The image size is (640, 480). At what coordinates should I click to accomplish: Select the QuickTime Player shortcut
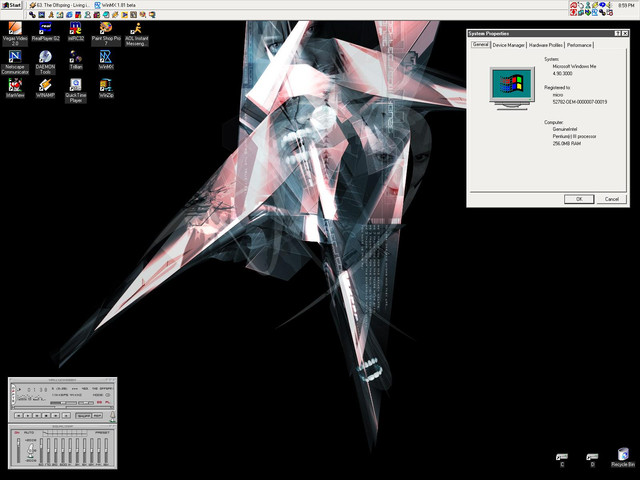click(75, 86)
